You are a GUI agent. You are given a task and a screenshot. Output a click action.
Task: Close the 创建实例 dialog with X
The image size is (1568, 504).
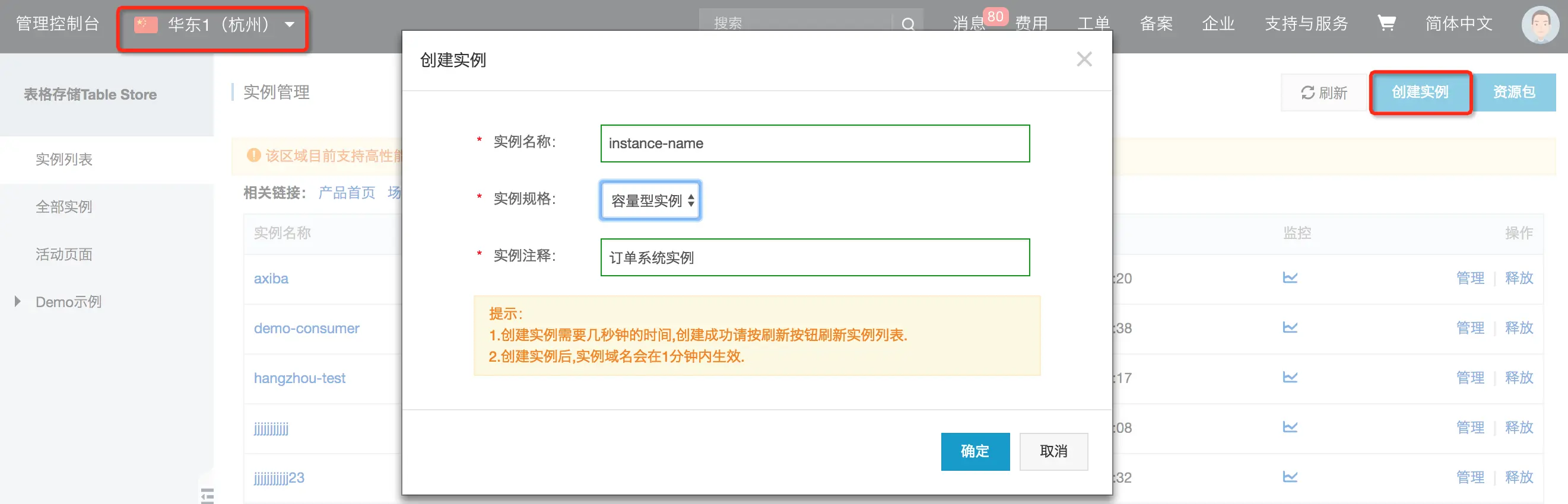click(1084, 59)
